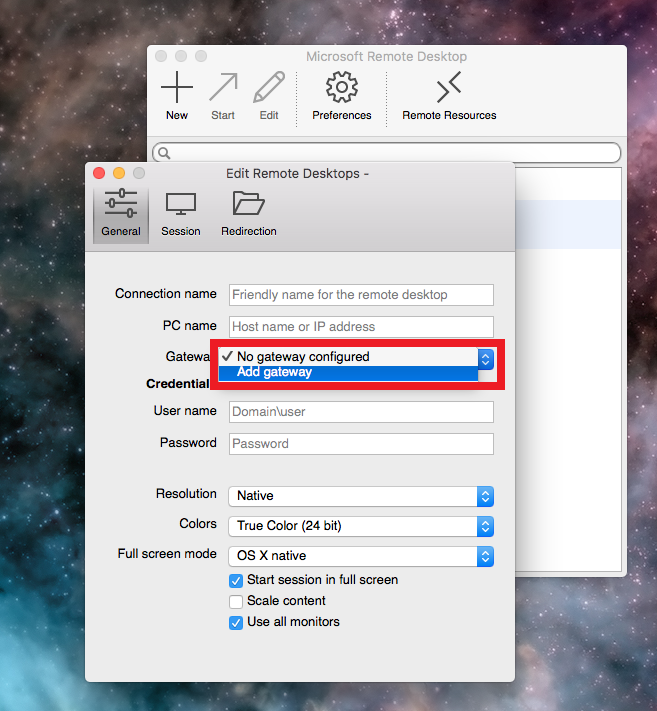Open the Colors dropdown True Color (24 bit)

pyautogui.click(x=361, y=526)
